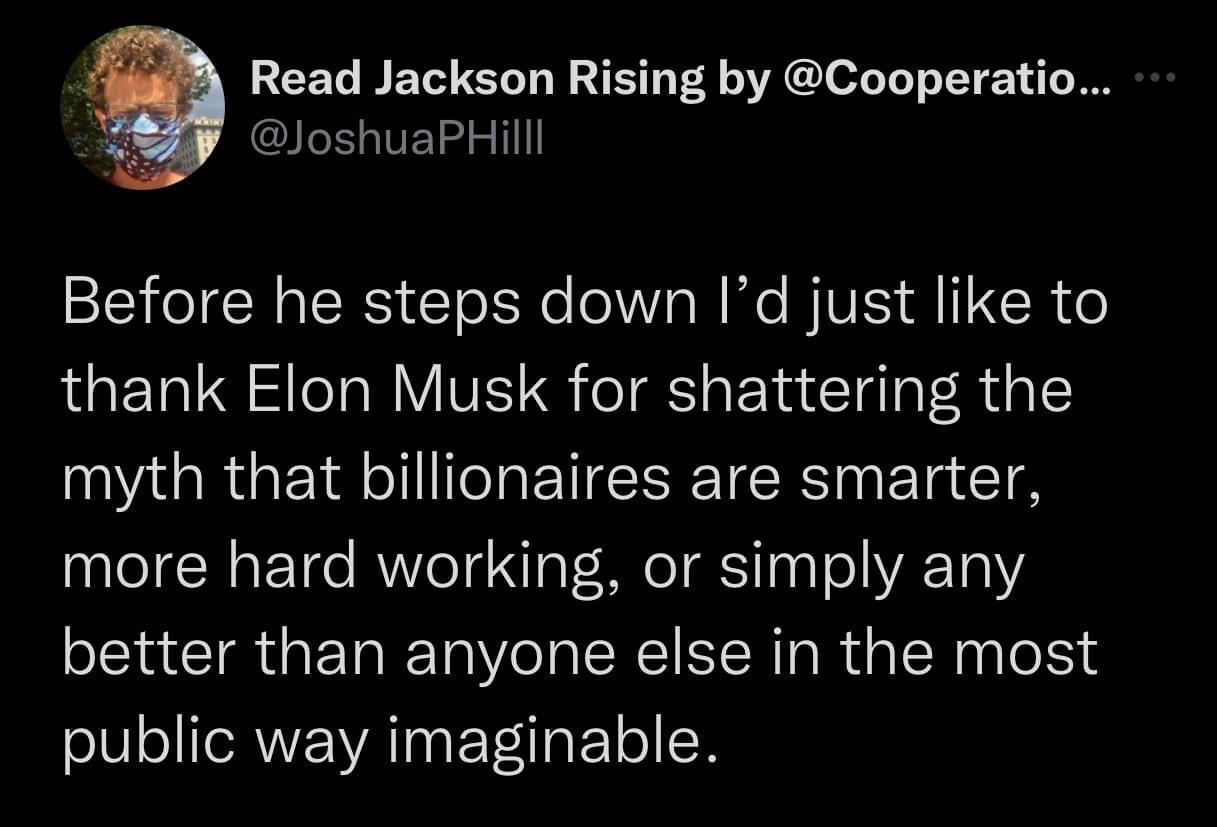1217x827 pixels.
Task: Open the tweet author's profile via avatar
Action: click(140, 107)
